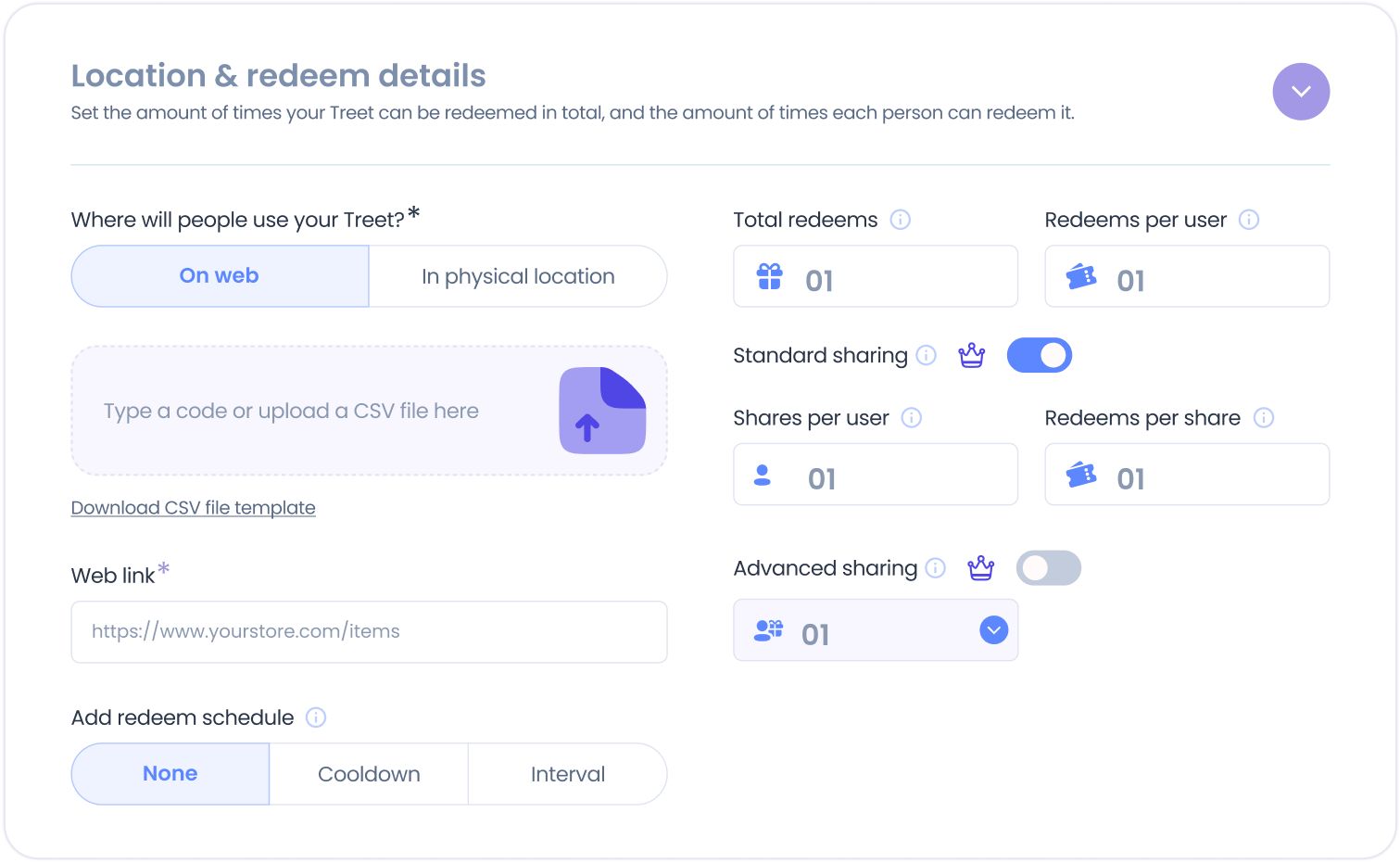This screenshot has width=1400, height=863.
Task: Click the Total redeems number field
Action: point(876,276)
